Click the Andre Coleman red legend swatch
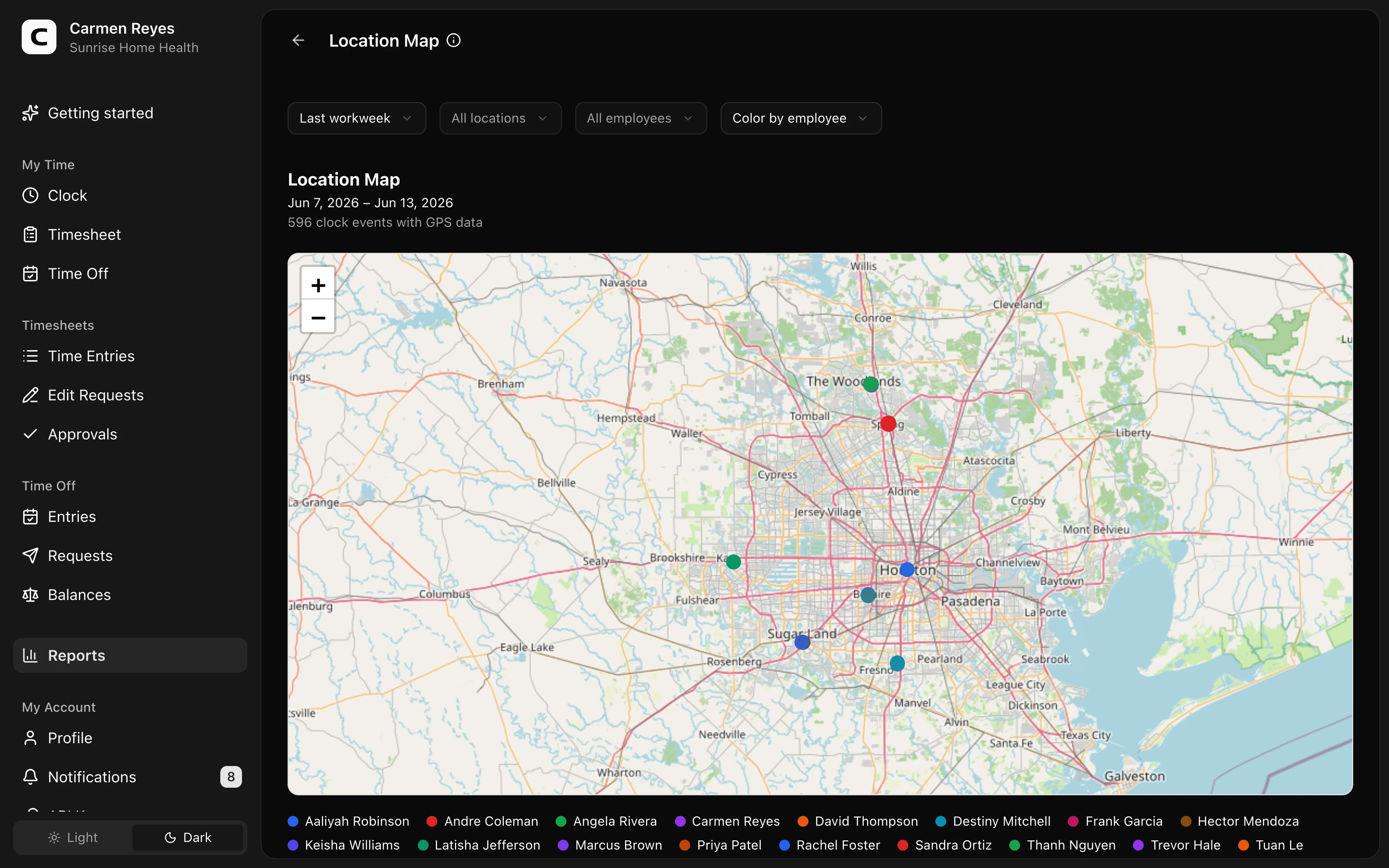Screen dimensions: 1389x868 (x=432, y=821)
